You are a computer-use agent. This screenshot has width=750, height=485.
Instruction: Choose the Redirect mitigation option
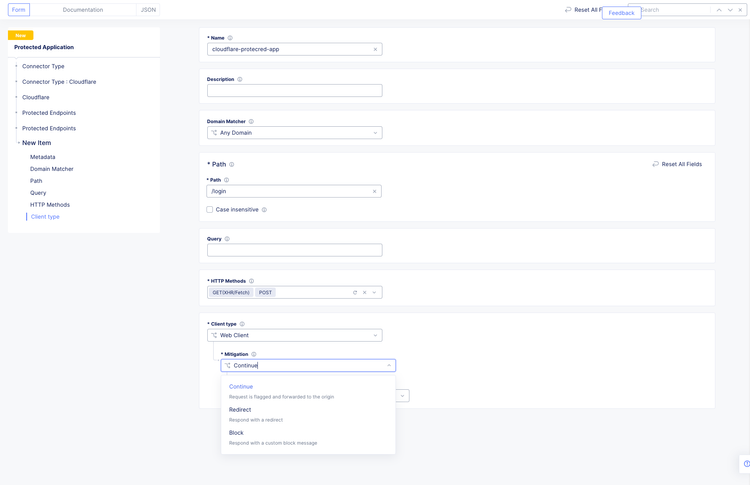240,410
